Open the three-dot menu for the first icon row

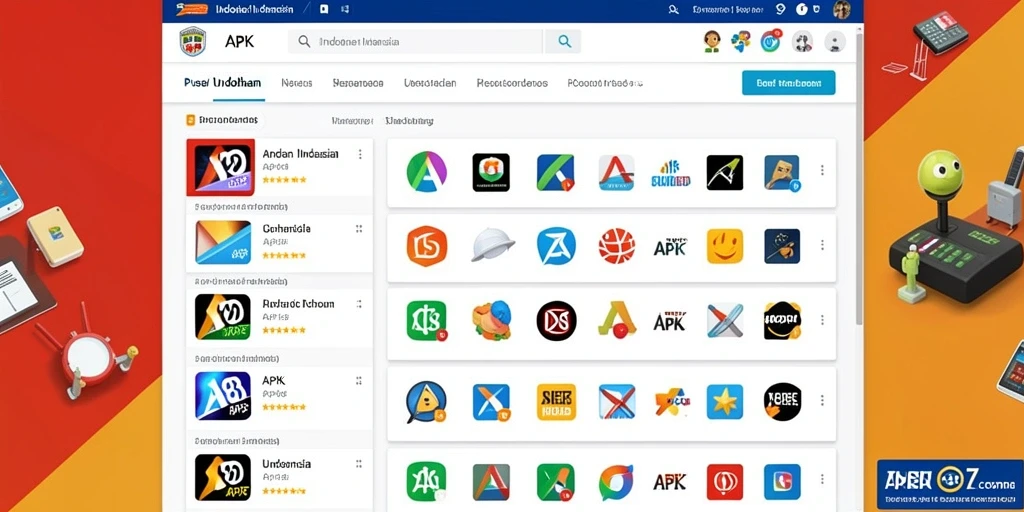coord(822,170)
